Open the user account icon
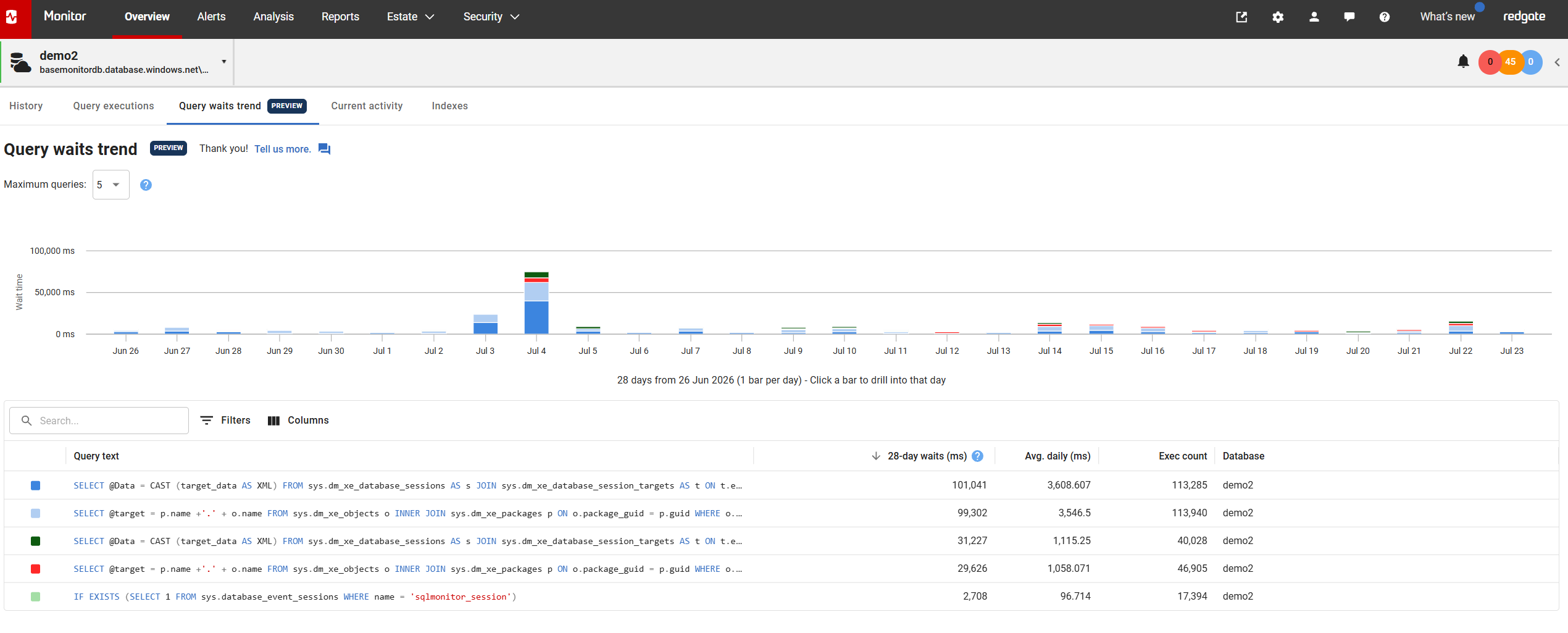The image size is (1568, 633). pos(1314,17)
